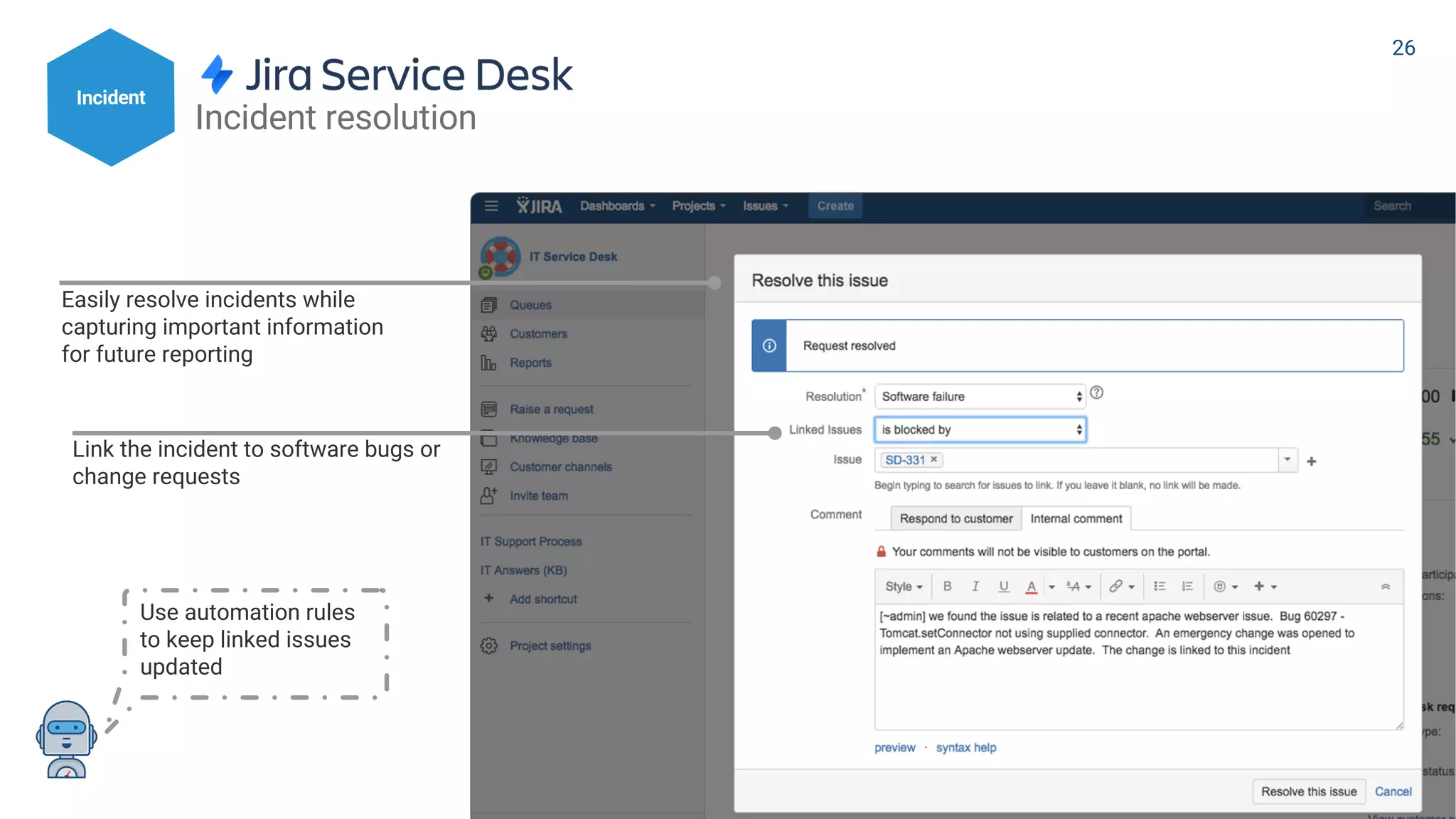The height and width of the screenshot is (819, 1456).
Task: Click Raise a request icon
Action: coord(489,409)
